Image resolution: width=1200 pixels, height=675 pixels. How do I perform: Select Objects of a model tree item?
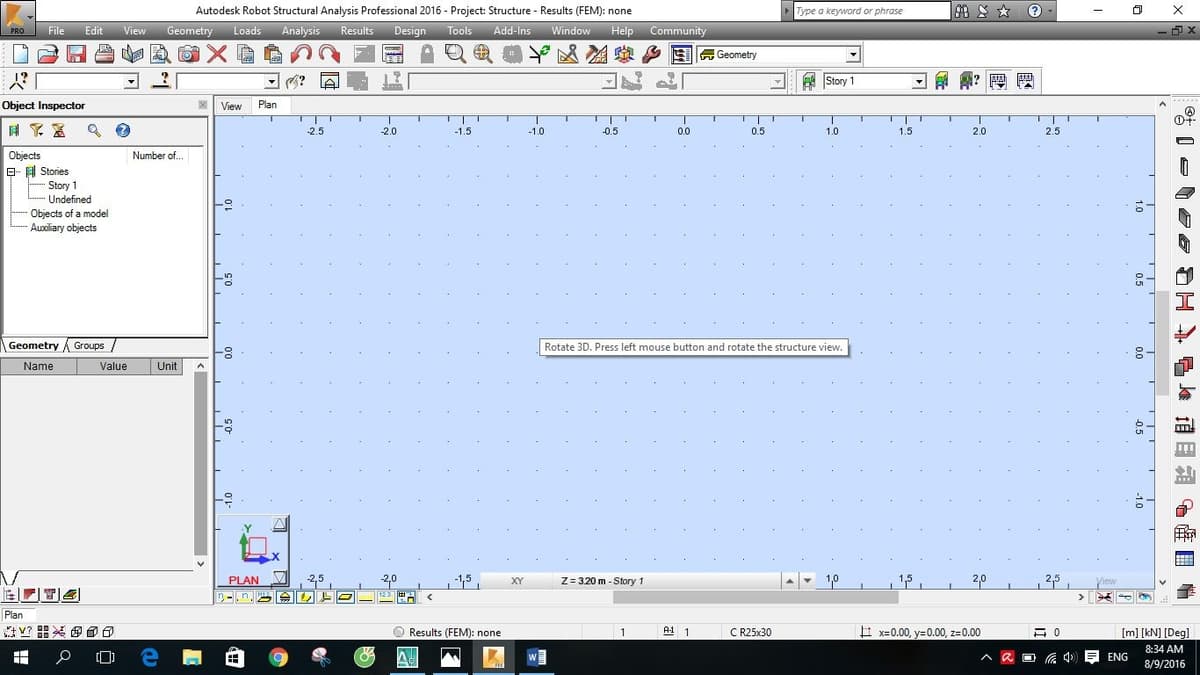click(x=69, y=213)
